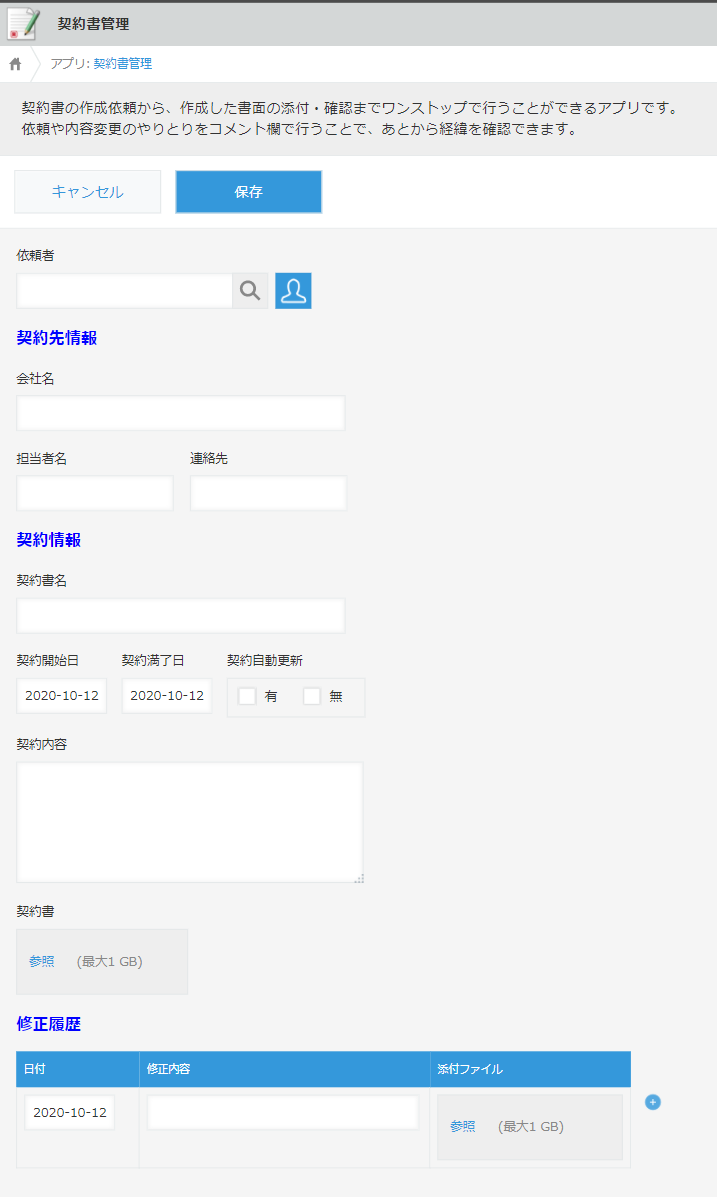The height and width of the screenshot is (1197, 717).
Task: Grab the resize handle of 契約内容 textarea
Action: tap(359, 879)
